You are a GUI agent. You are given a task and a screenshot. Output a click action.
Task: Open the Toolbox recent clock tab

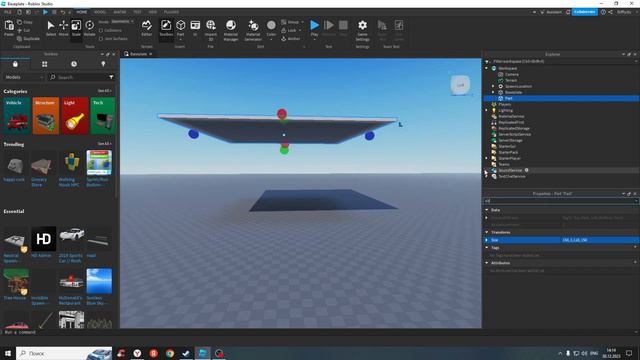click(x=74, y=64)
